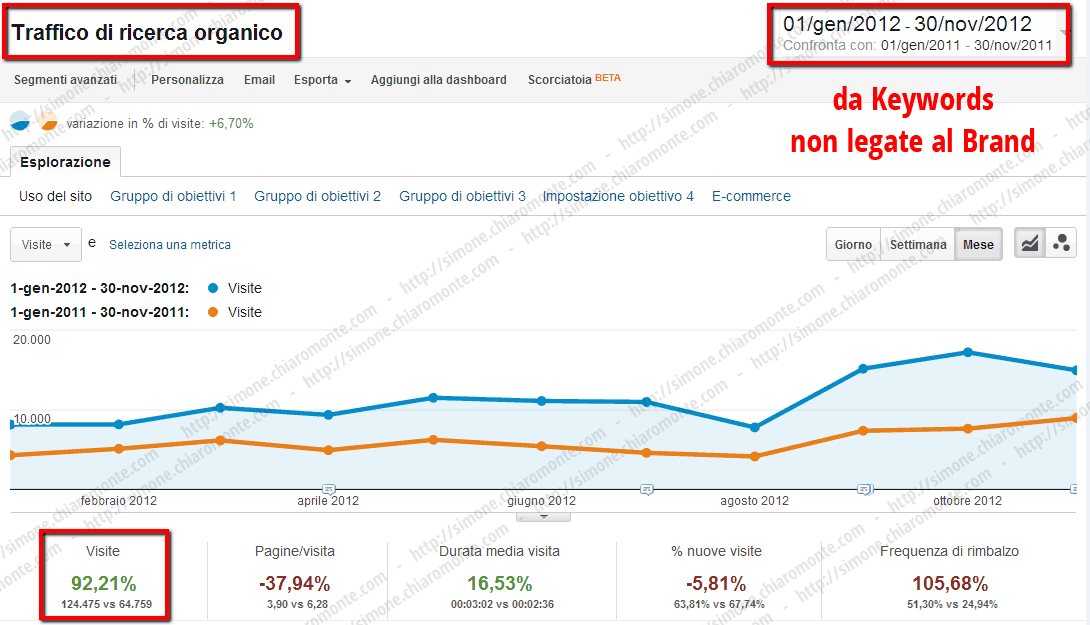Click Seleziona una metrica link
The image size is (1090, 625).
pyautogui.click(x=170, y=245)
